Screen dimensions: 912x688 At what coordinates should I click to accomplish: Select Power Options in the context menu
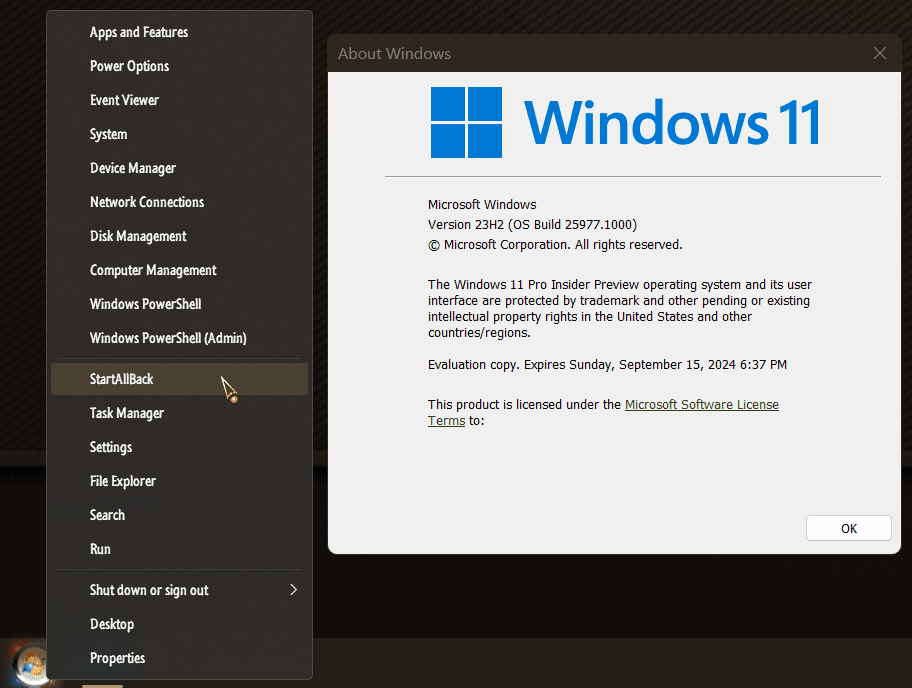coord(179,66)
